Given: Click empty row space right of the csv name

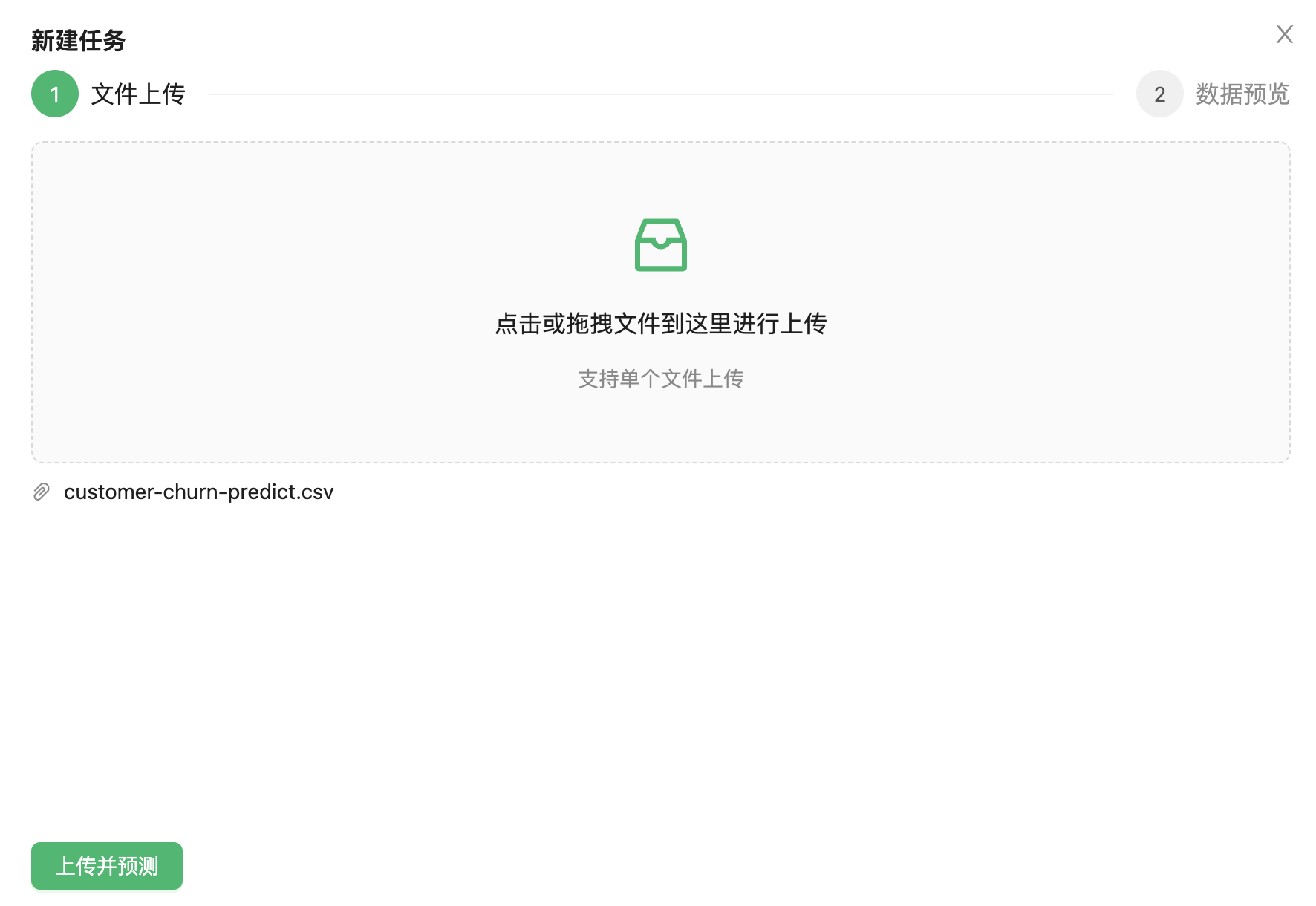Looking at the screenshot, I should tap(743, 492).
